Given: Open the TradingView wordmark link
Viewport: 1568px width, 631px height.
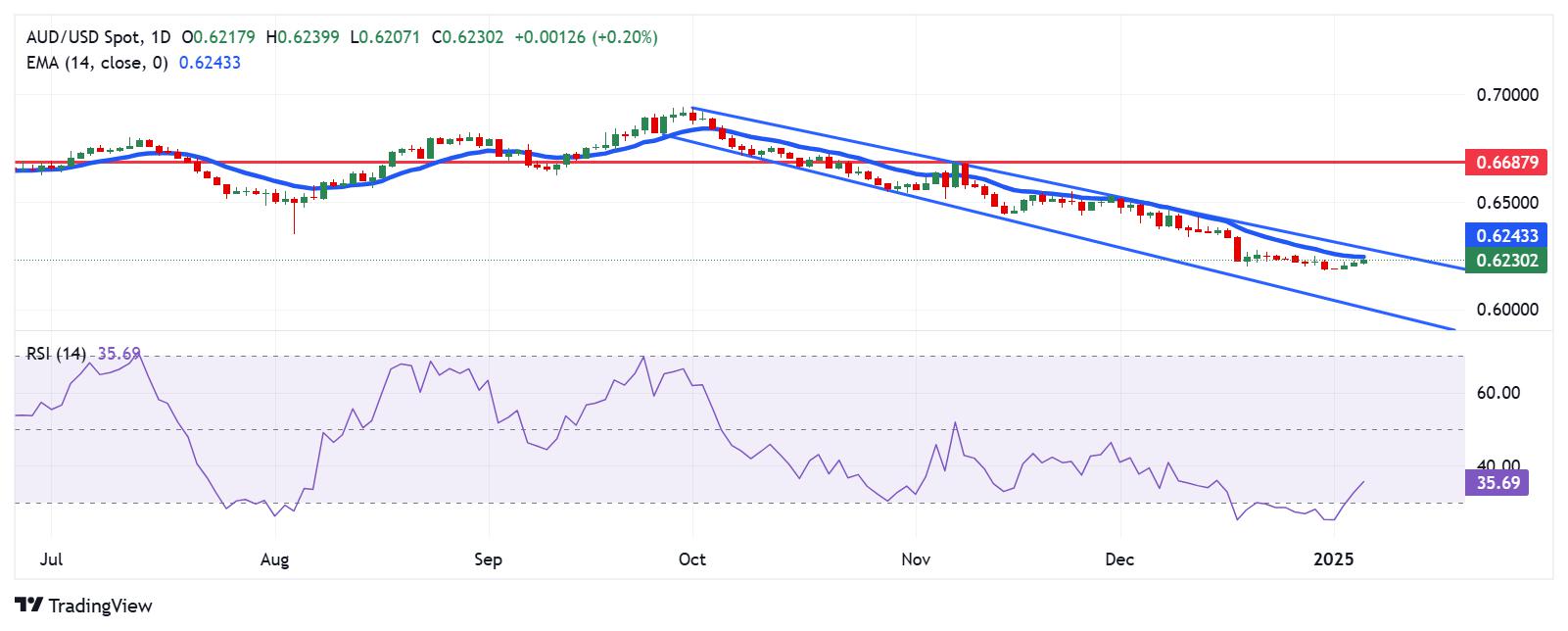Looking at the screenshot, I should point(100,606).
